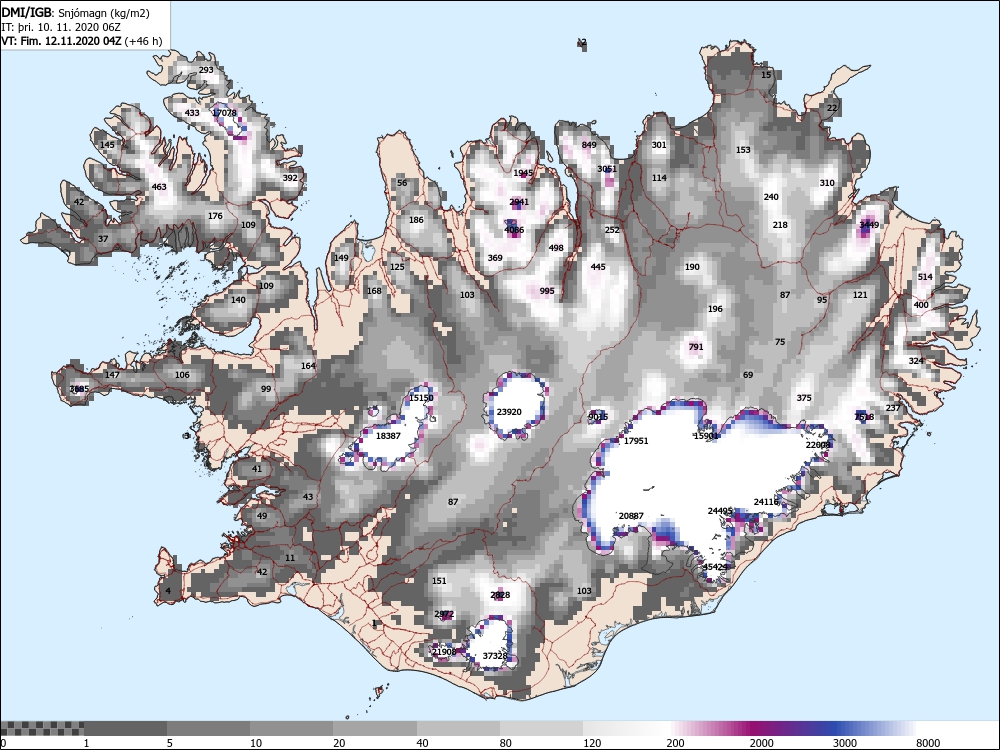This screenshot has width=1000, height=750.
Task: Click the 40 legend tick label
Action: point(423,743)
